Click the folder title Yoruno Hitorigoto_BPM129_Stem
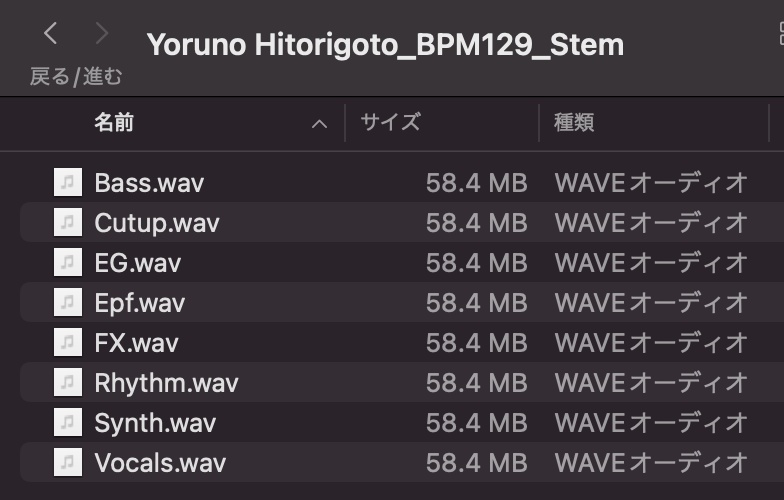 point(385,44)
